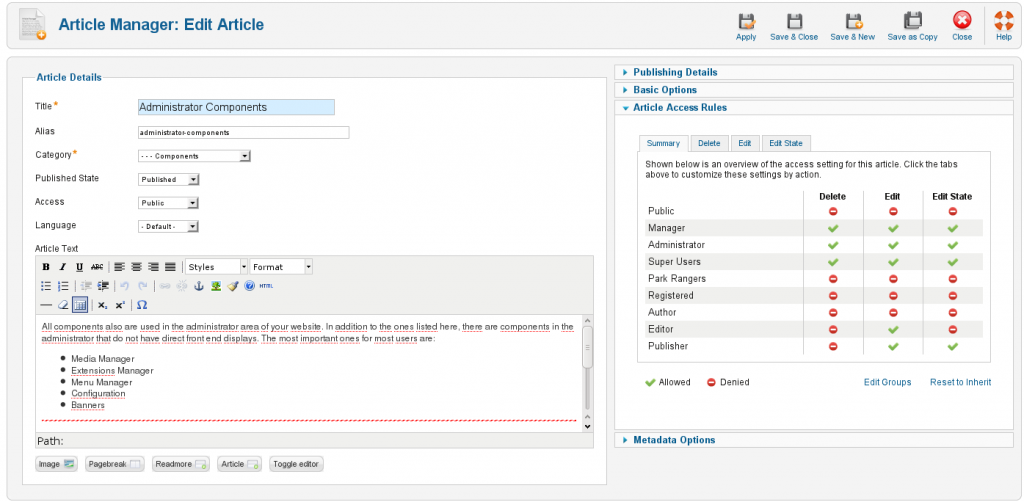Toggle visual aid table grid icon

pos(80,305)
